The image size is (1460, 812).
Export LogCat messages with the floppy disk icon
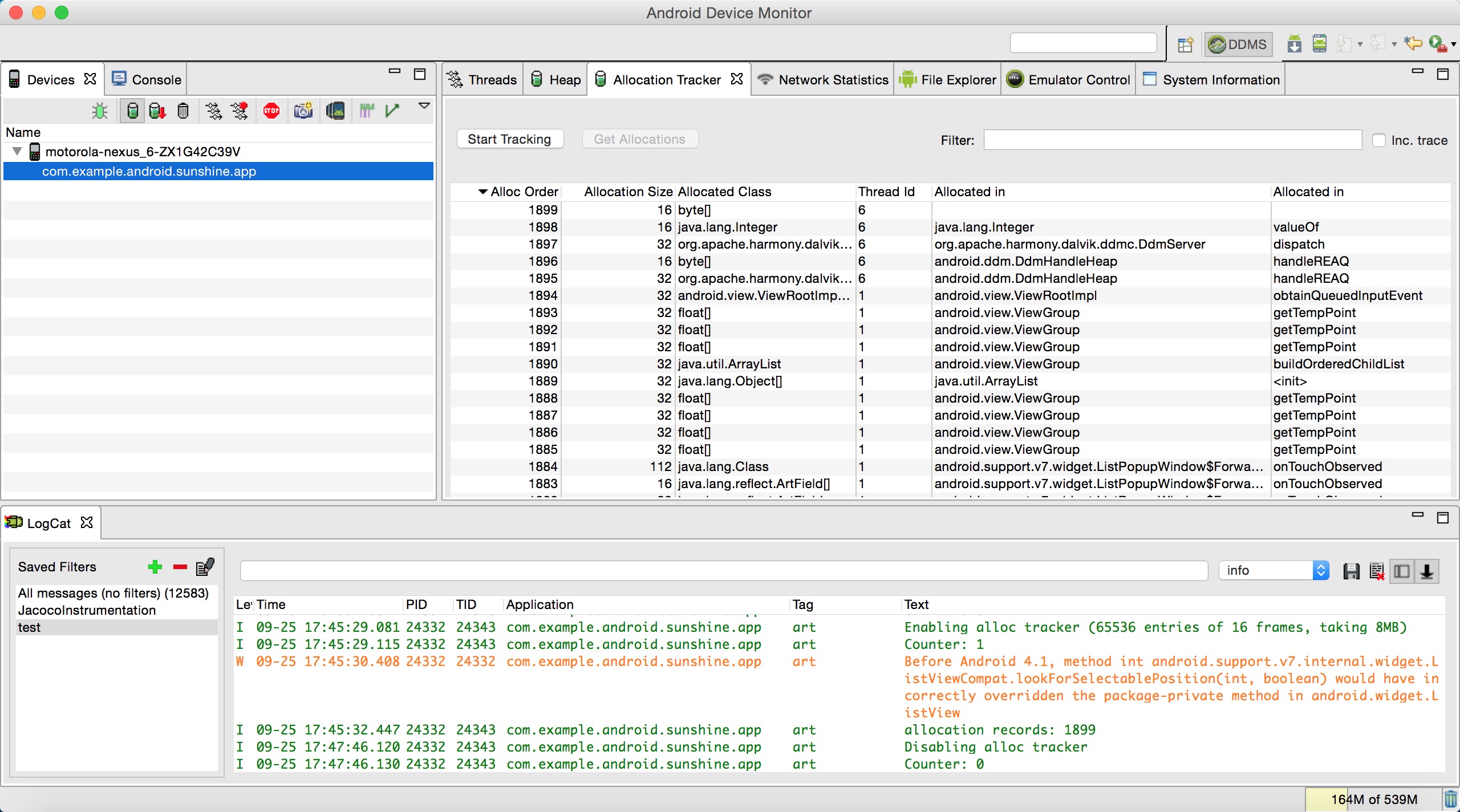(1351, 571)
